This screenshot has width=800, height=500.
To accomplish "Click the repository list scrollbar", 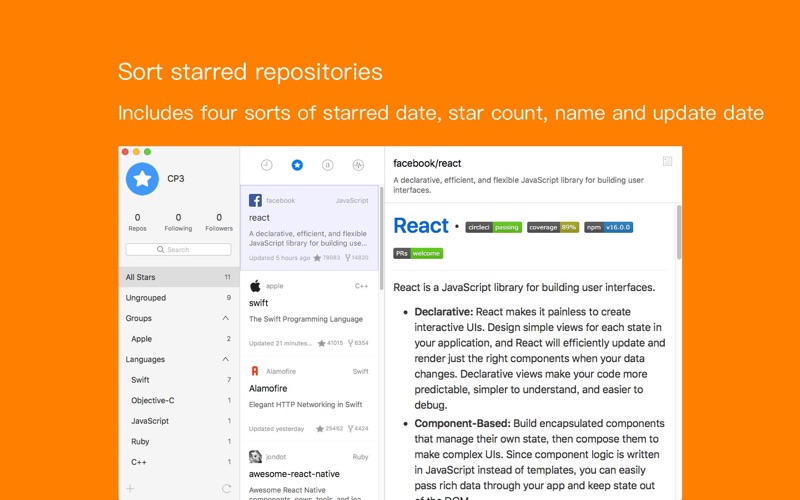I will tap(381, 238).
